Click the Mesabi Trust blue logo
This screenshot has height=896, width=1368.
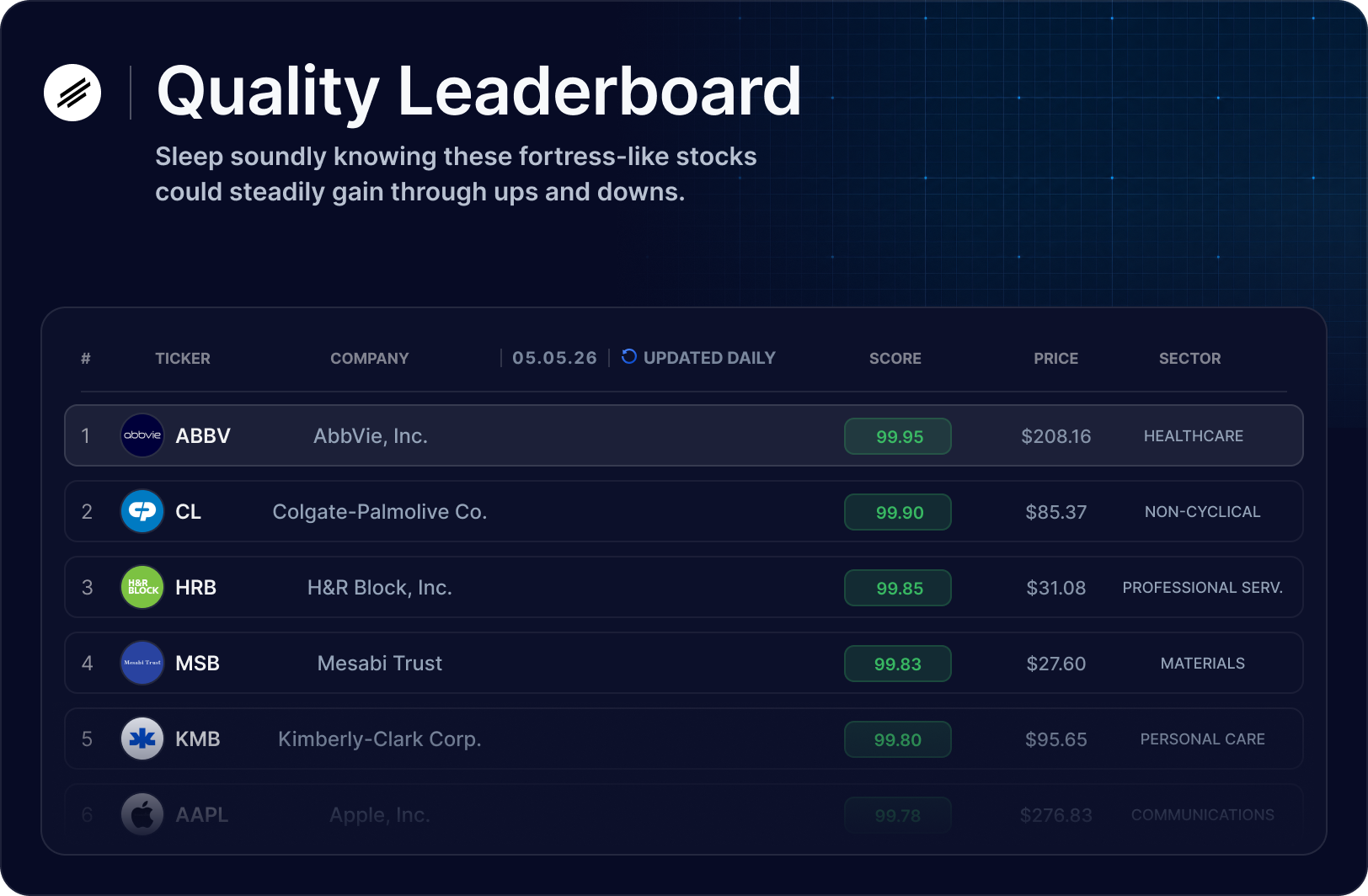coord(142,663)
